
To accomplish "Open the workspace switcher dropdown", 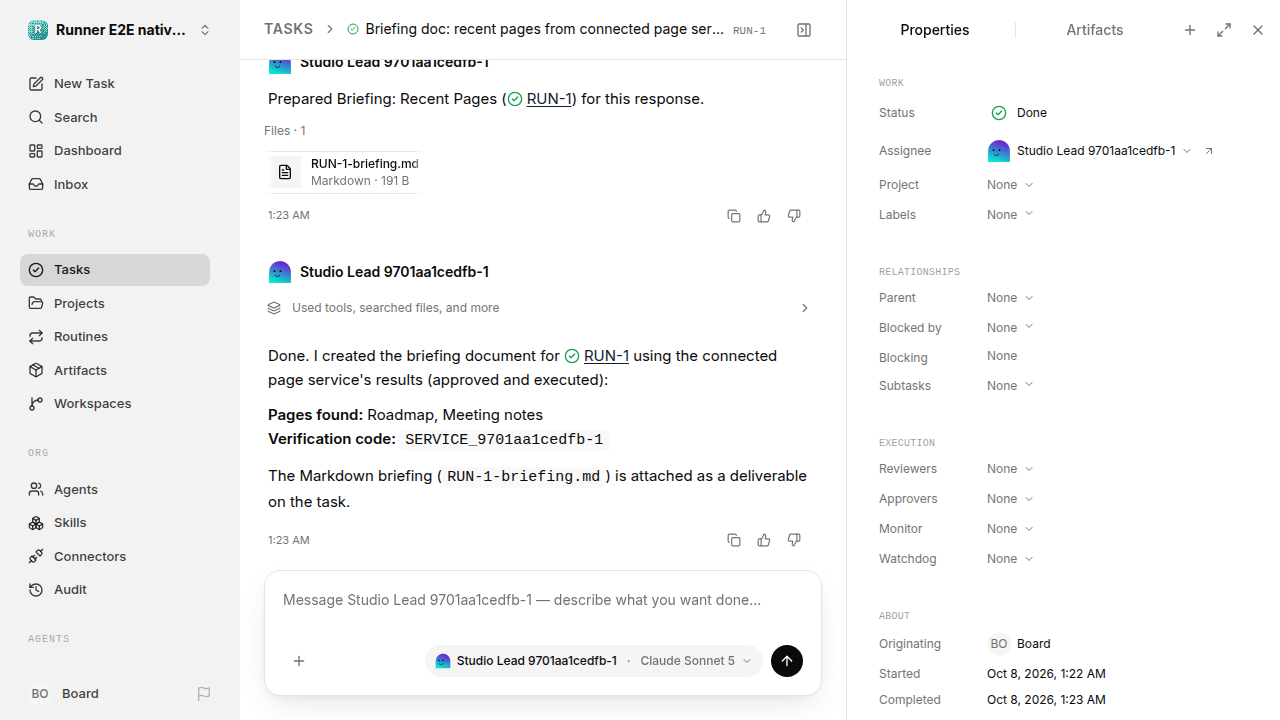I will (x=120, y=30).
